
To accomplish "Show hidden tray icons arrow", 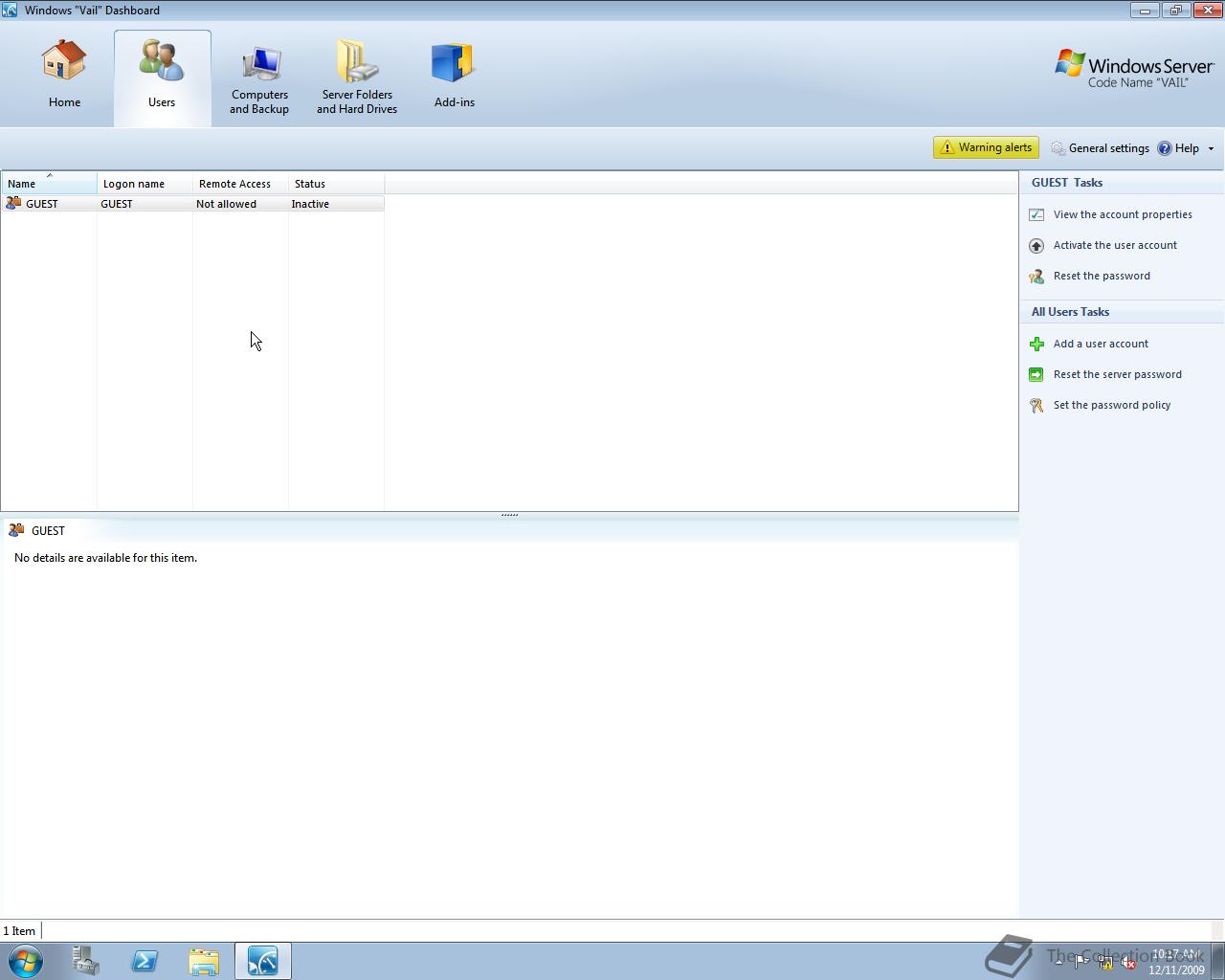I will (x=1058, y=962).
